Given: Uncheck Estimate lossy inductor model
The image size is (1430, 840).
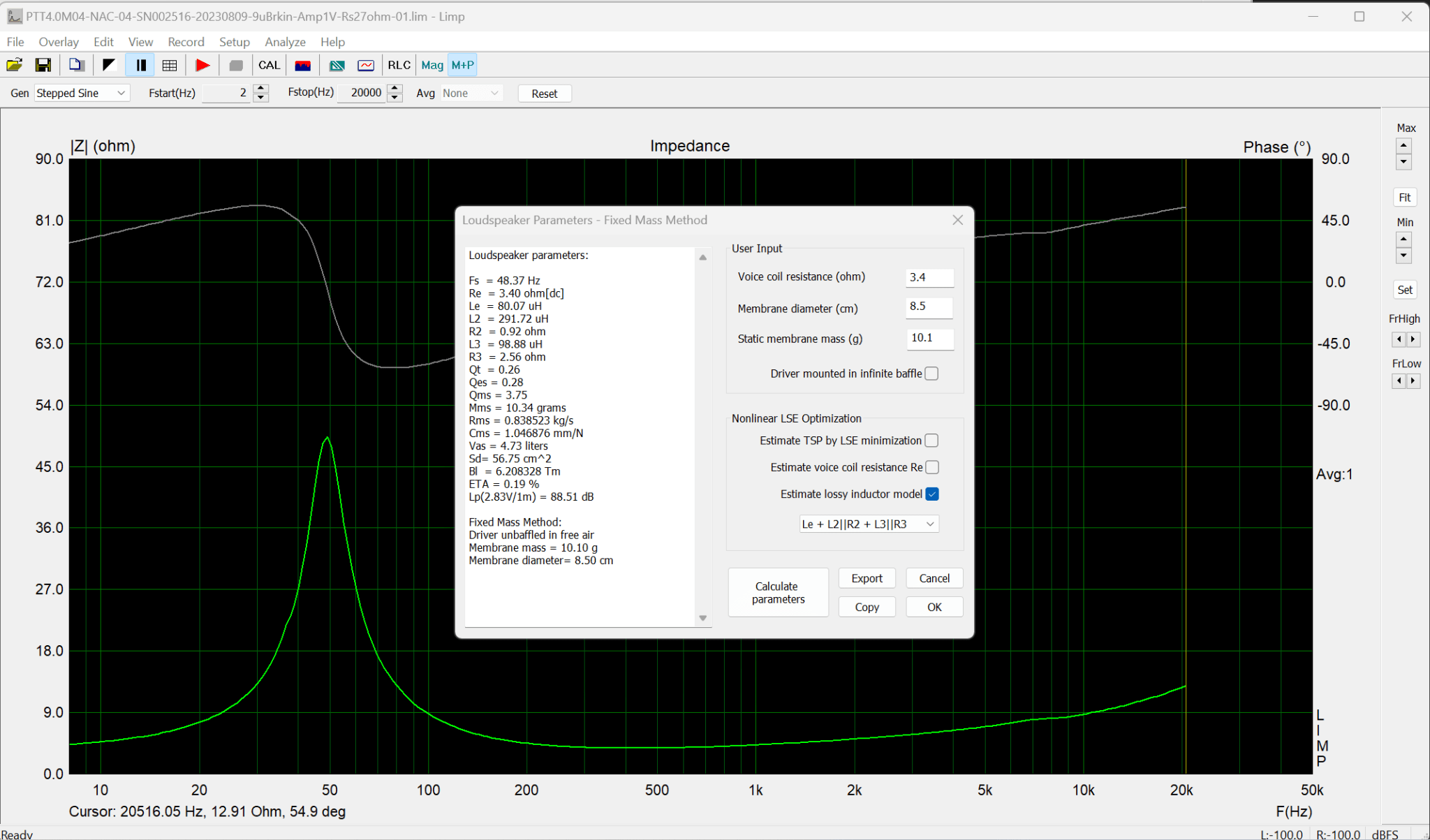Looking at the screenshot, I should 931,494.
